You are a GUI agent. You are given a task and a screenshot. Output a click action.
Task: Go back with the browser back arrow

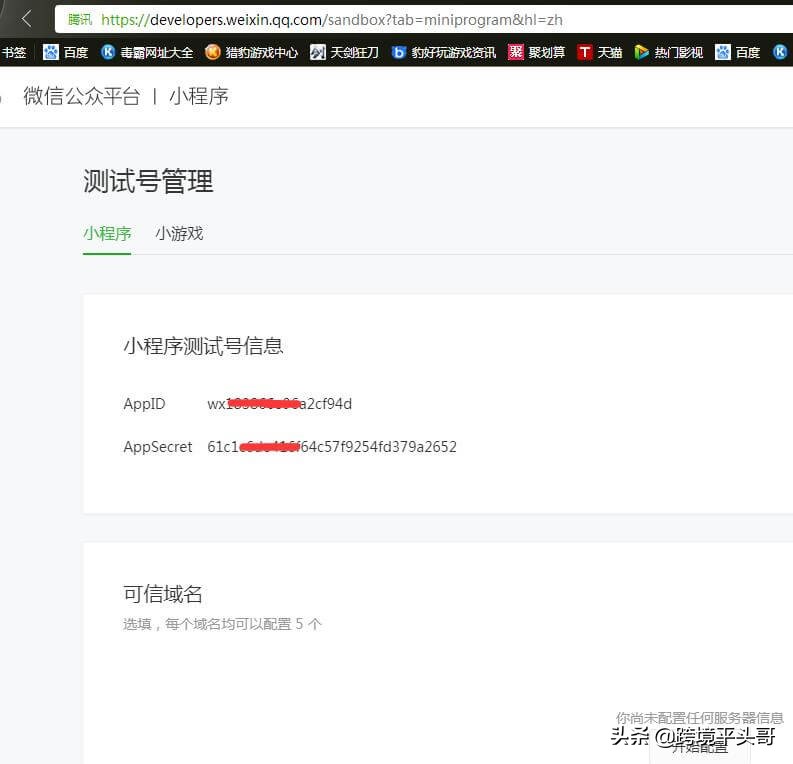27,20
